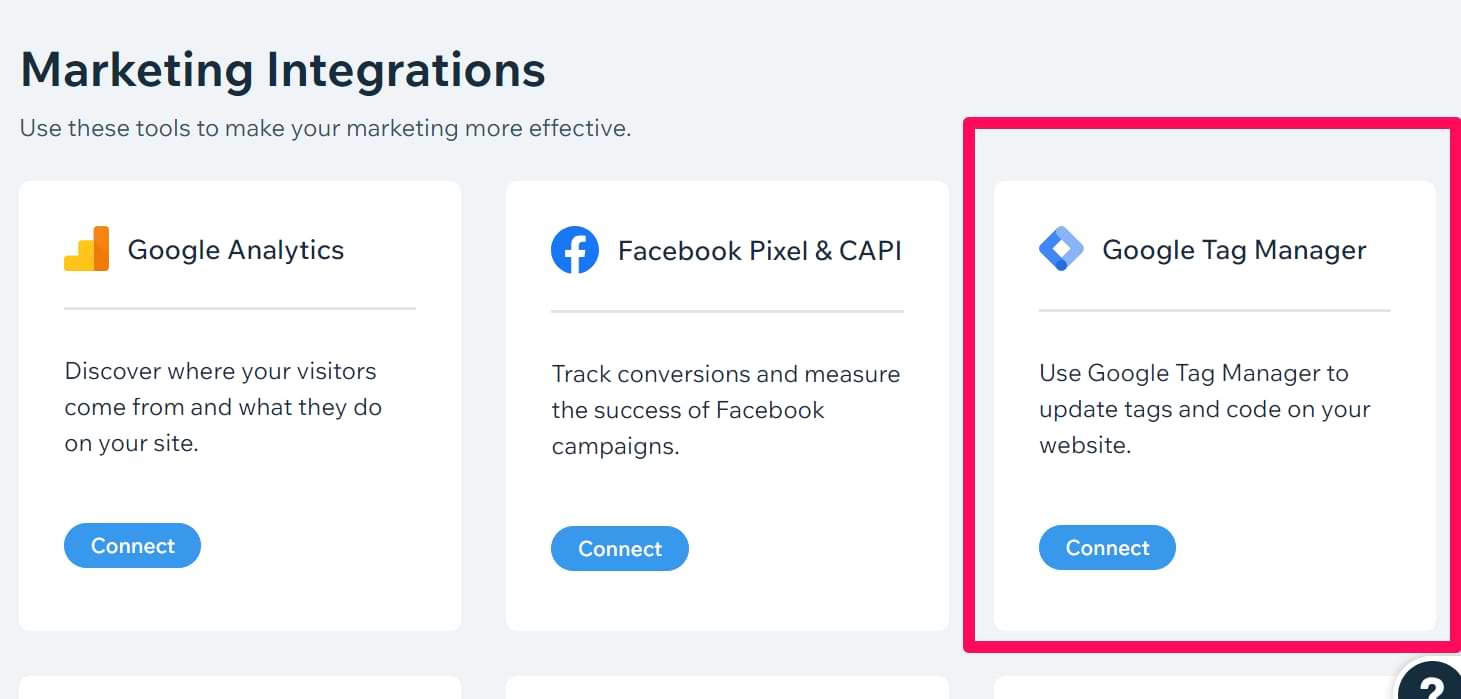Click the Marketing Integrations page heading

pos(283,70)
